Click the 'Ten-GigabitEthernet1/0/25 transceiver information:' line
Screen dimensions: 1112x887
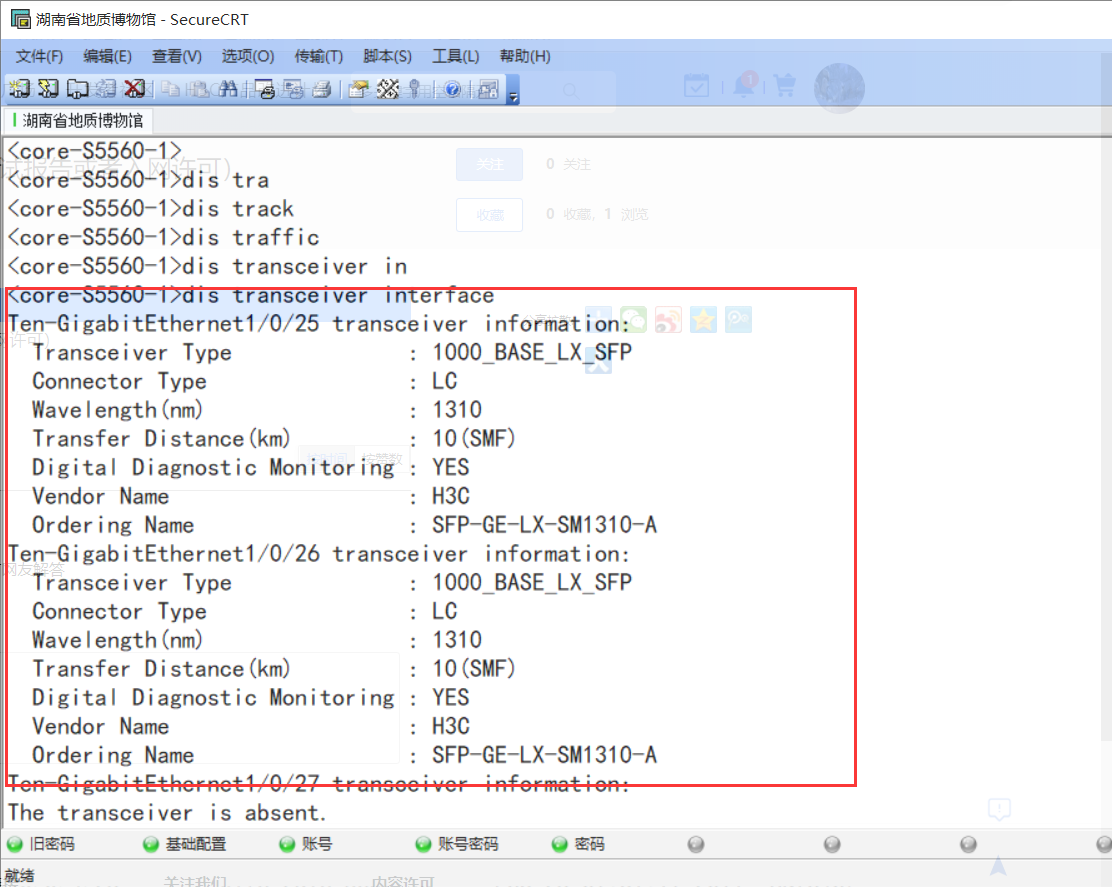318,324
